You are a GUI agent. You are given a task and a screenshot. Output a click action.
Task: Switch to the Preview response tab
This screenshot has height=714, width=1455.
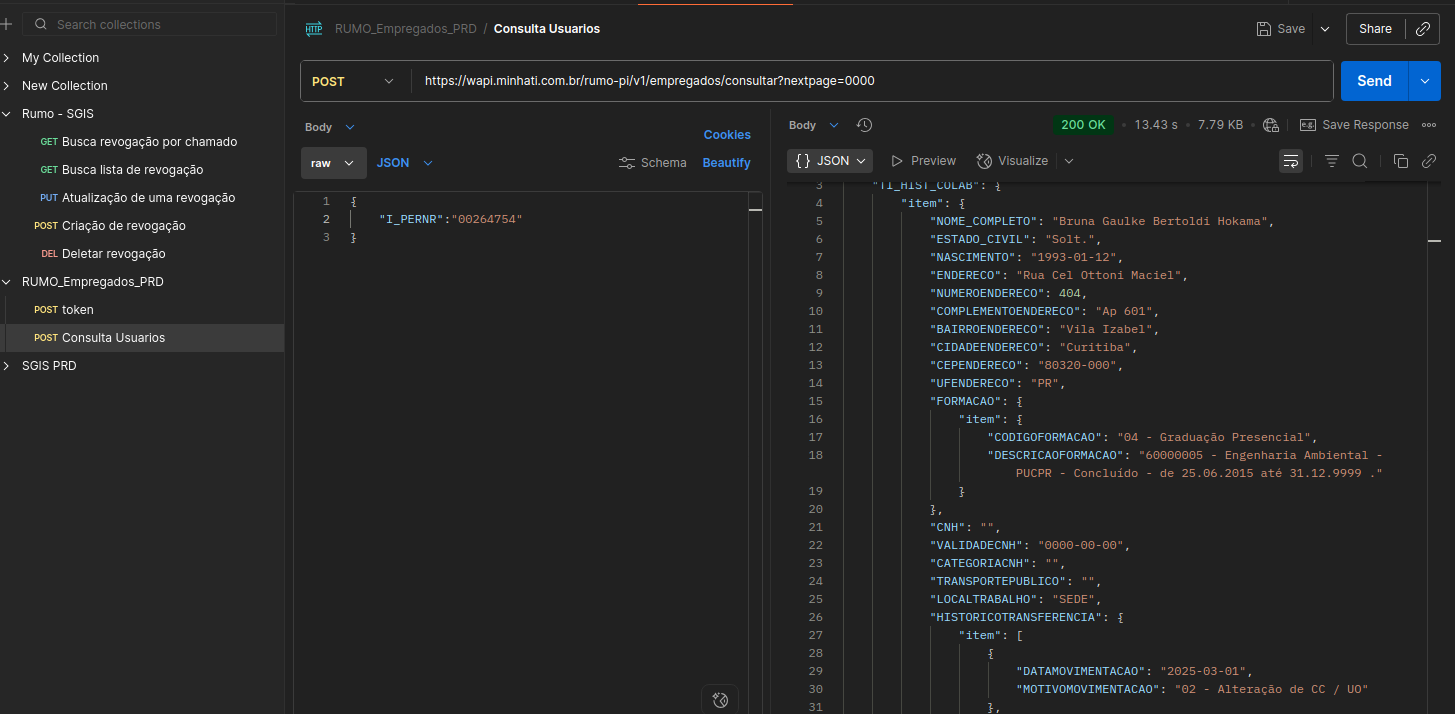click(923, 161)
